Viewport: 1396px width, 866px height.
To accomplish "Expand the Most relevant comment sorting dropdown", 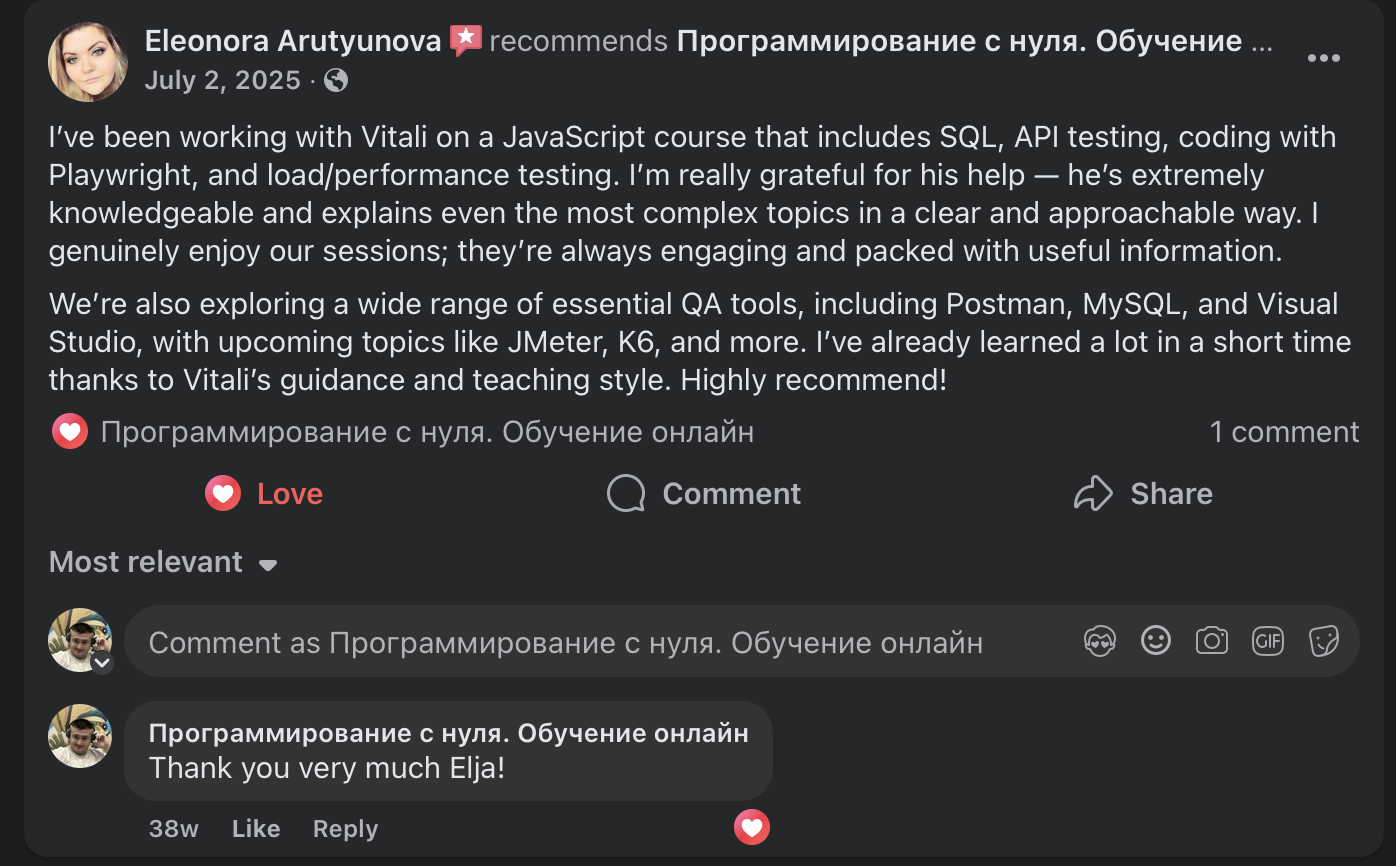I will (x=163, y=563).
